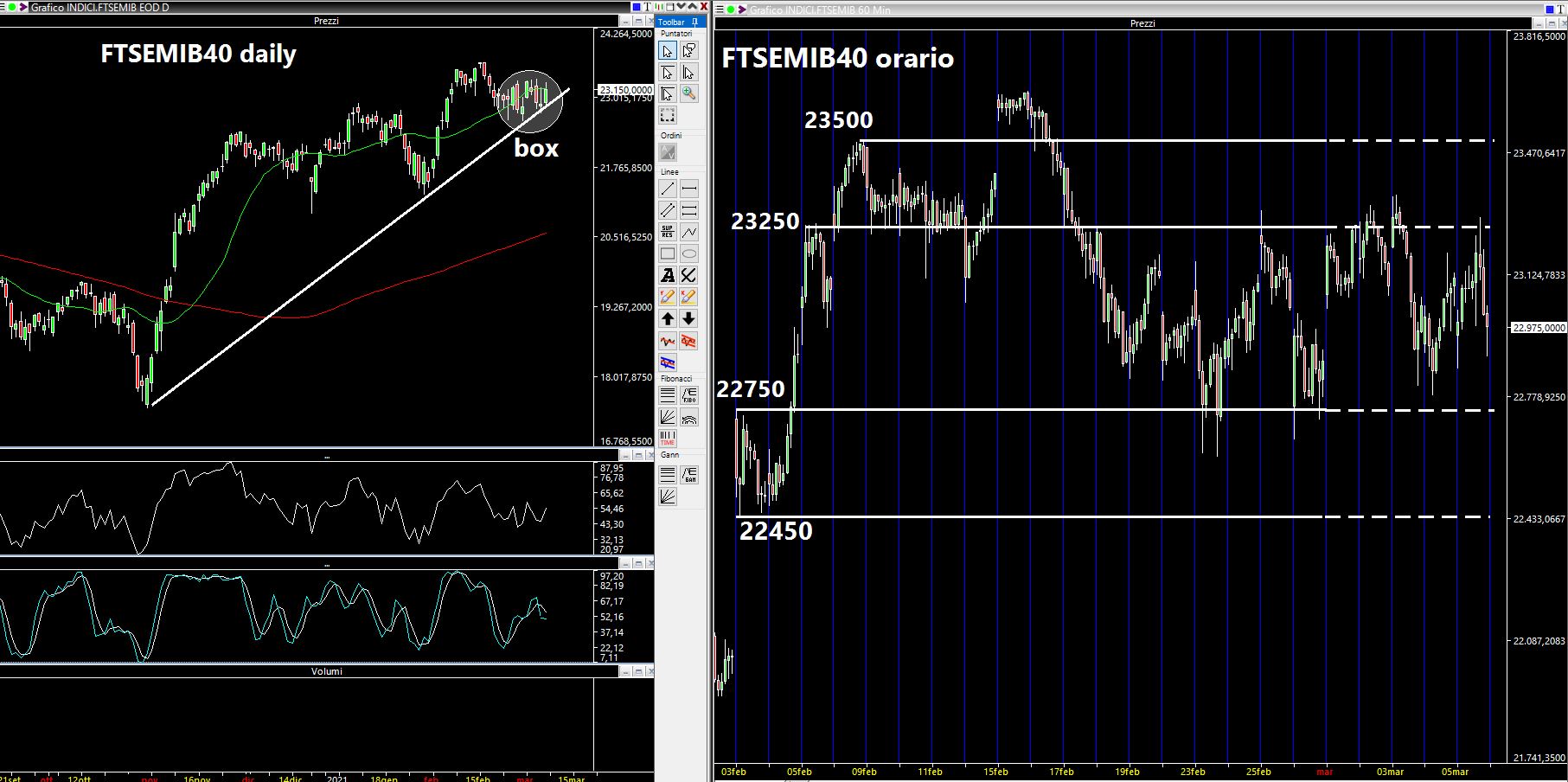Click the Volumi panel header
This screenshot has height=782, width=1568.
pyautogui.click(x=327, y=671)
